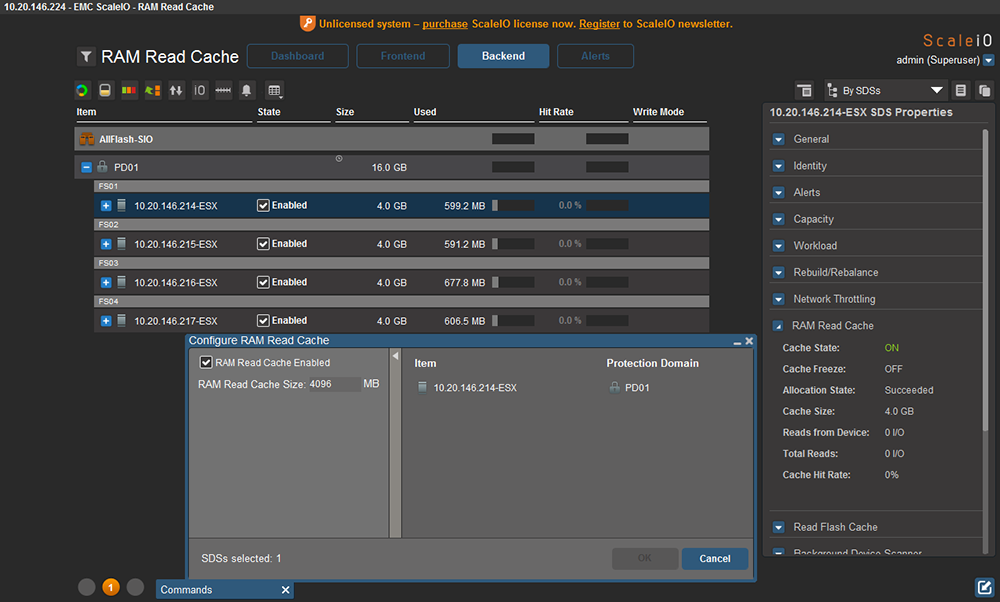Click the first grey alert circle at bottom

tap(87, 587)
